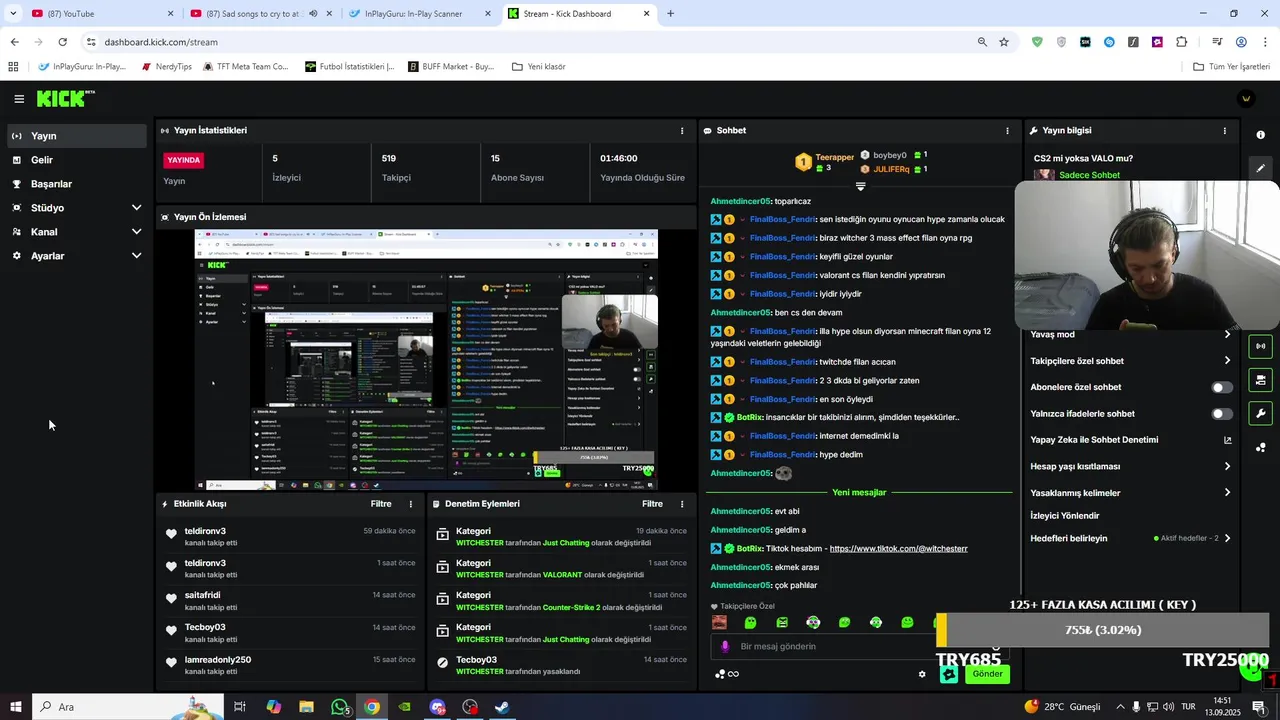Open Yayın İstatistikleri panel options menu
The image size is (1280, 720).
click(x=682, y=131)
